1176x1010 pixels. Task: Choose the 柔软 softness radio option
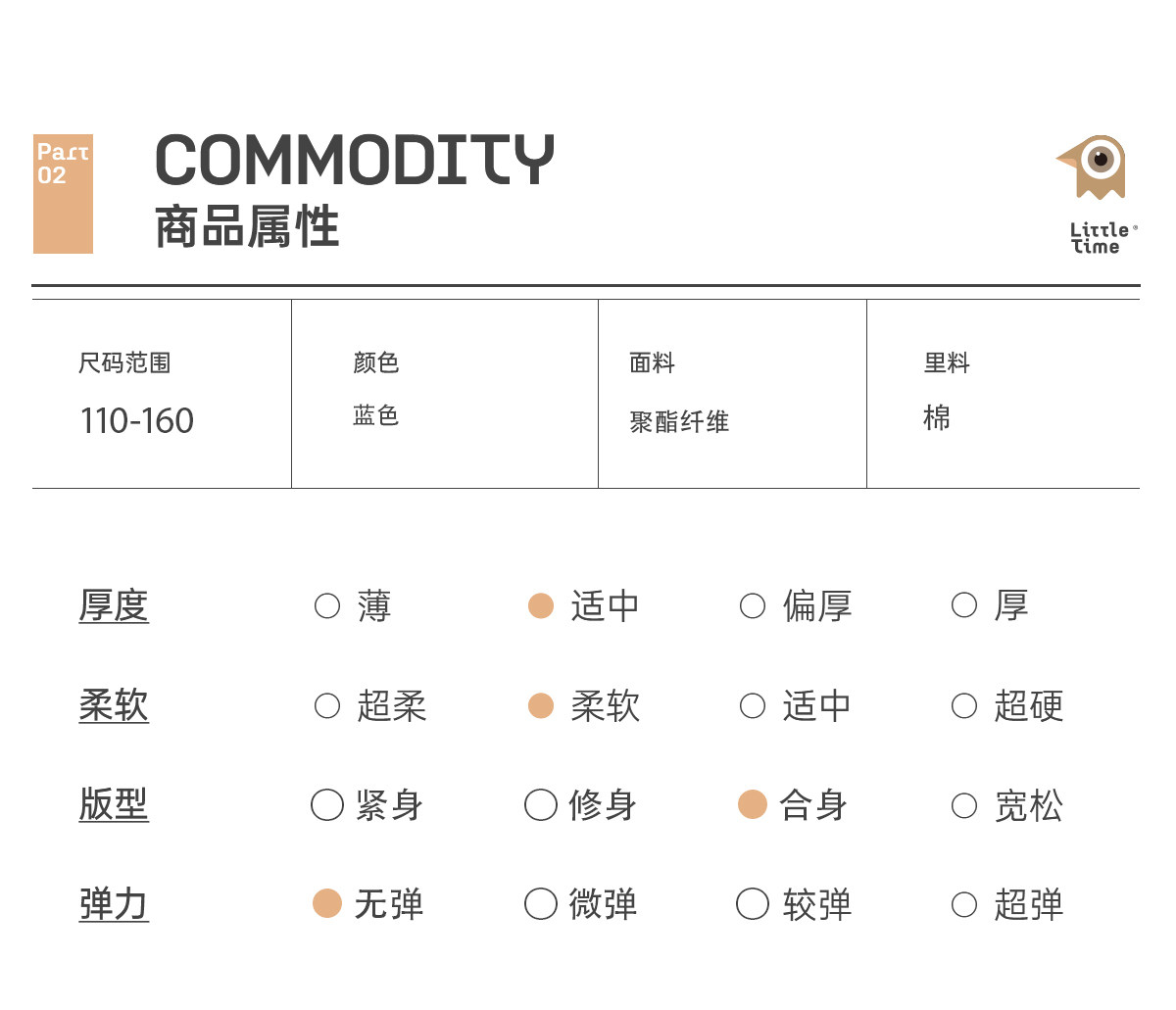(541, 706)
